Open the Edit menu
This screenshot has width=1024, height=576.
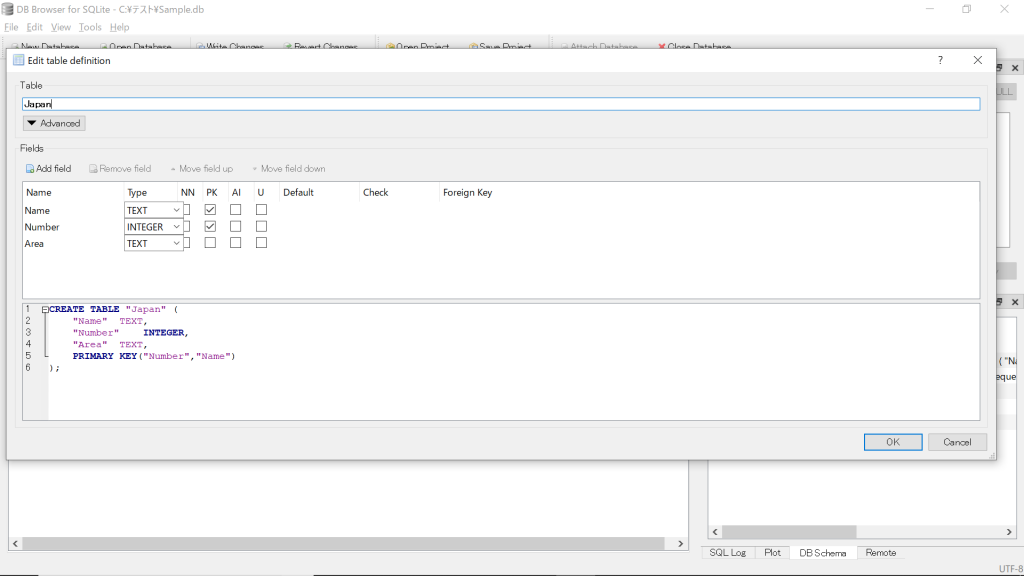coord(34,27)
